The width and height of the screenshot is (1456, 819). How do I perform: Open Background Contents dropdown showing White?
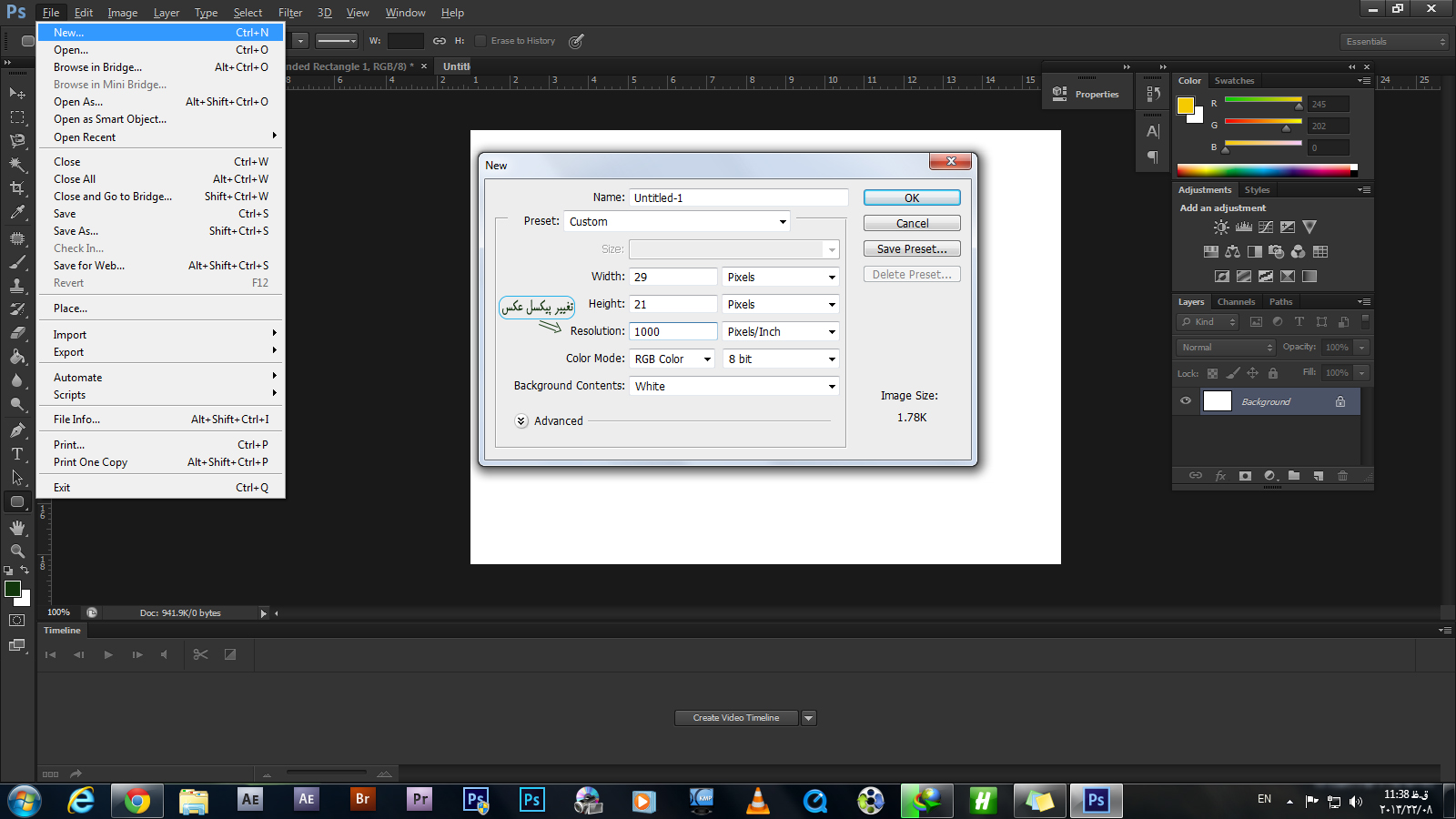coord(734,386)
